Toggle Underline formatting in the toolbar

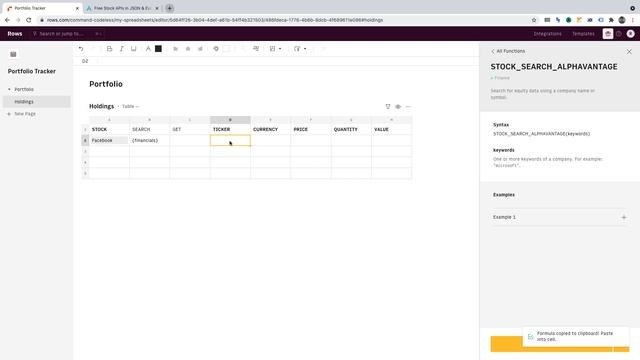click(133, 49)
